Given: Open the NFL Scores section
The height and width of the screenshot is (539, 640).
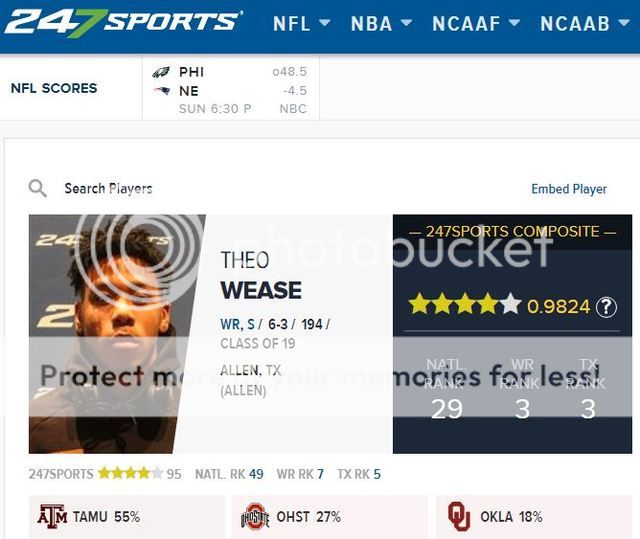Looking at the screenshot, I should [x=54, y=88].
